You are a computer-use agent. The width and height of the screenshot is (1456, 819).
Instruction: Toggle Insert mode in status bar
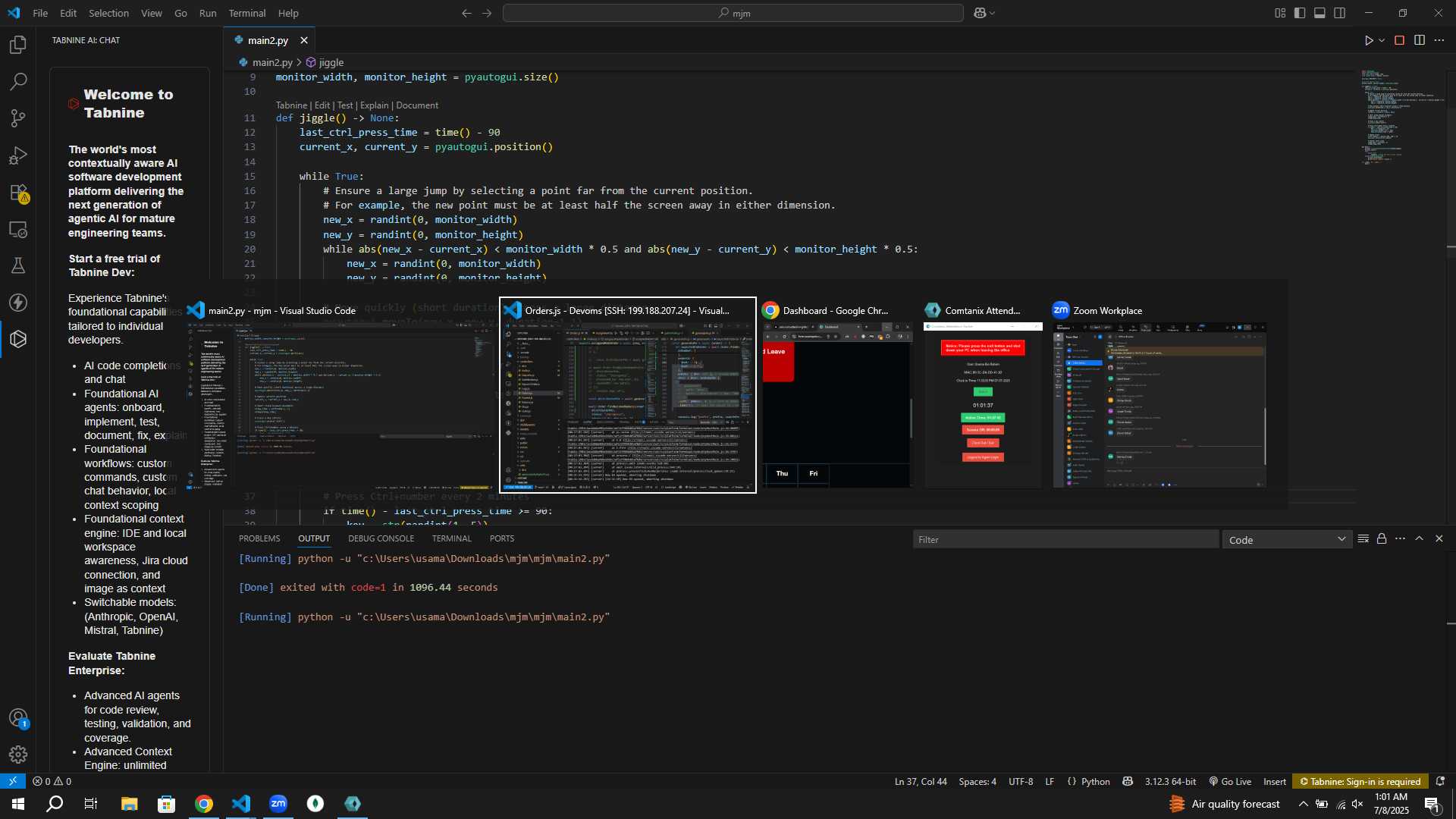click(1275, 781)
